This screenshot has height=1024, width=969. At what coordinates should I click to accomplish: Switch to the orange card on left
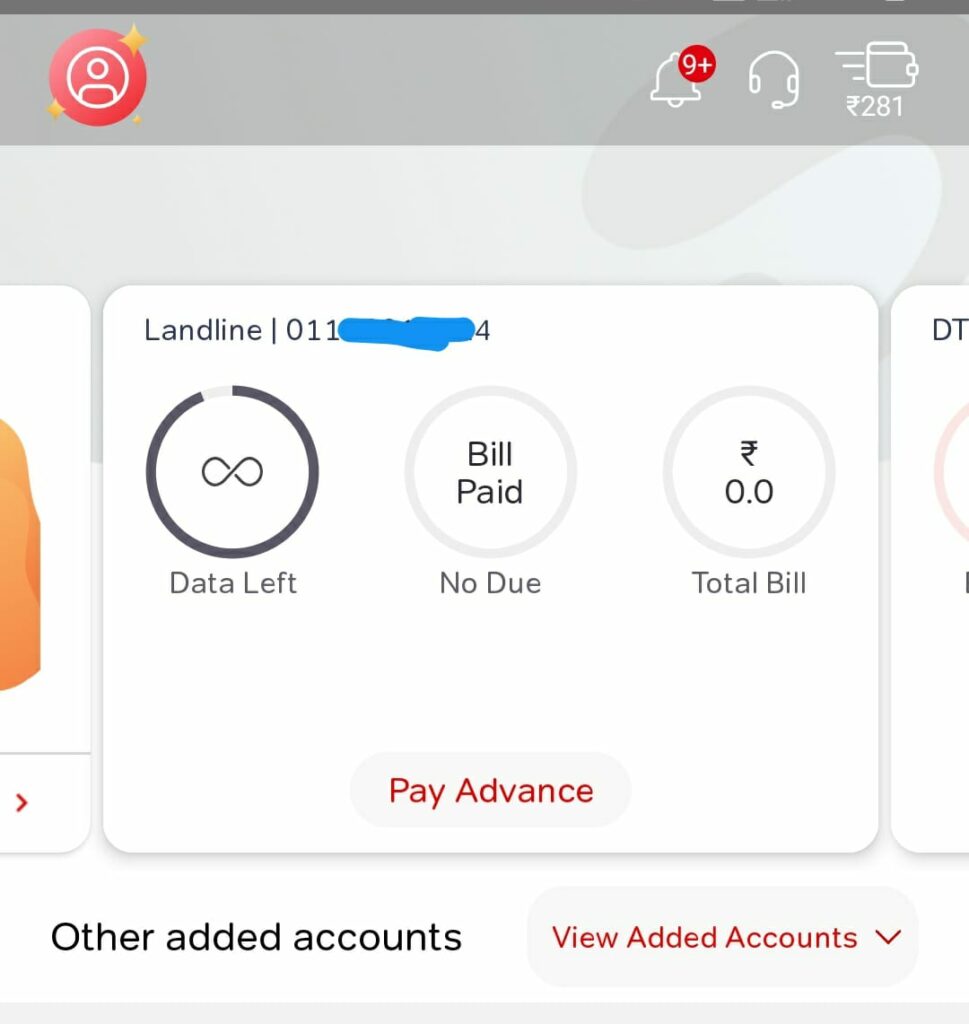pyautogui.click(x=44, y=568)
